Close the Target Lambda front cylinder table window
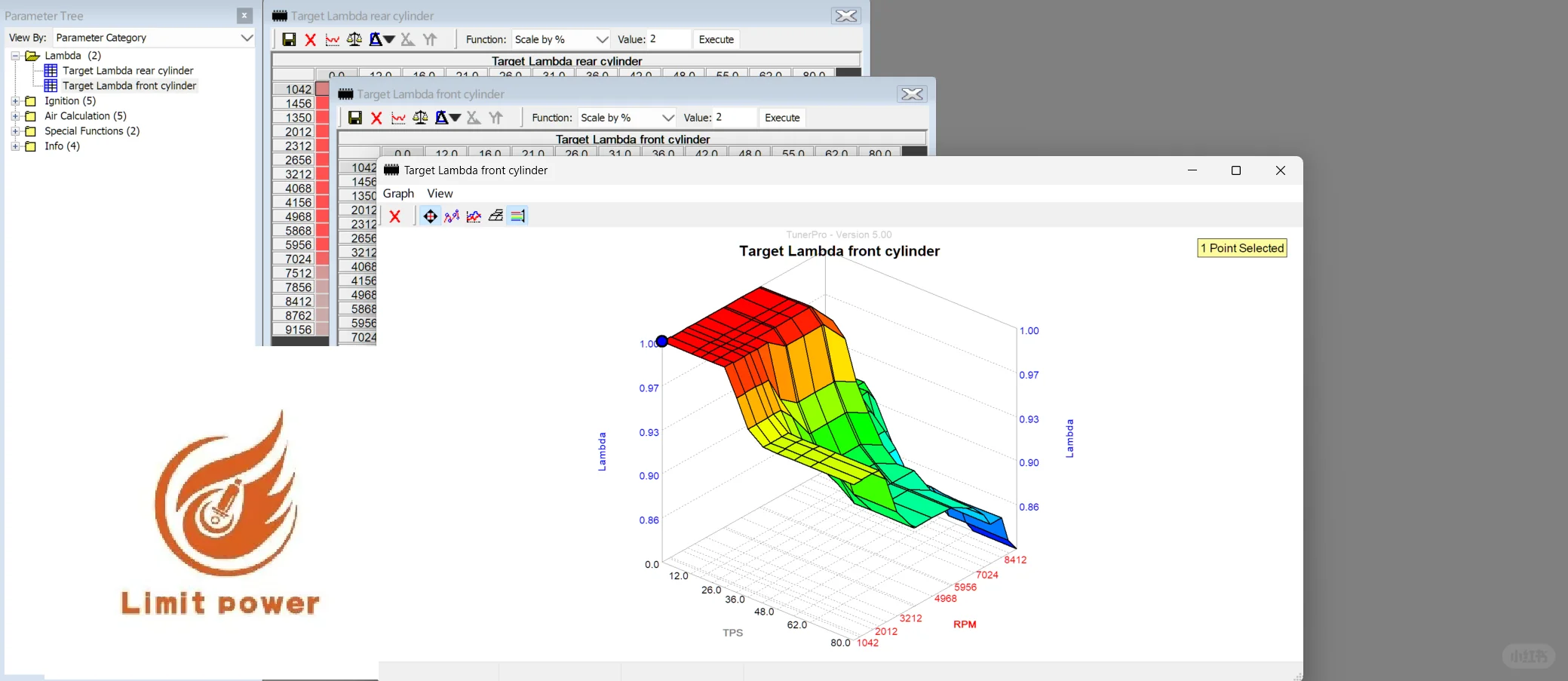The height and width of the screenshot is (681, 1568). (x=912, y=94)
